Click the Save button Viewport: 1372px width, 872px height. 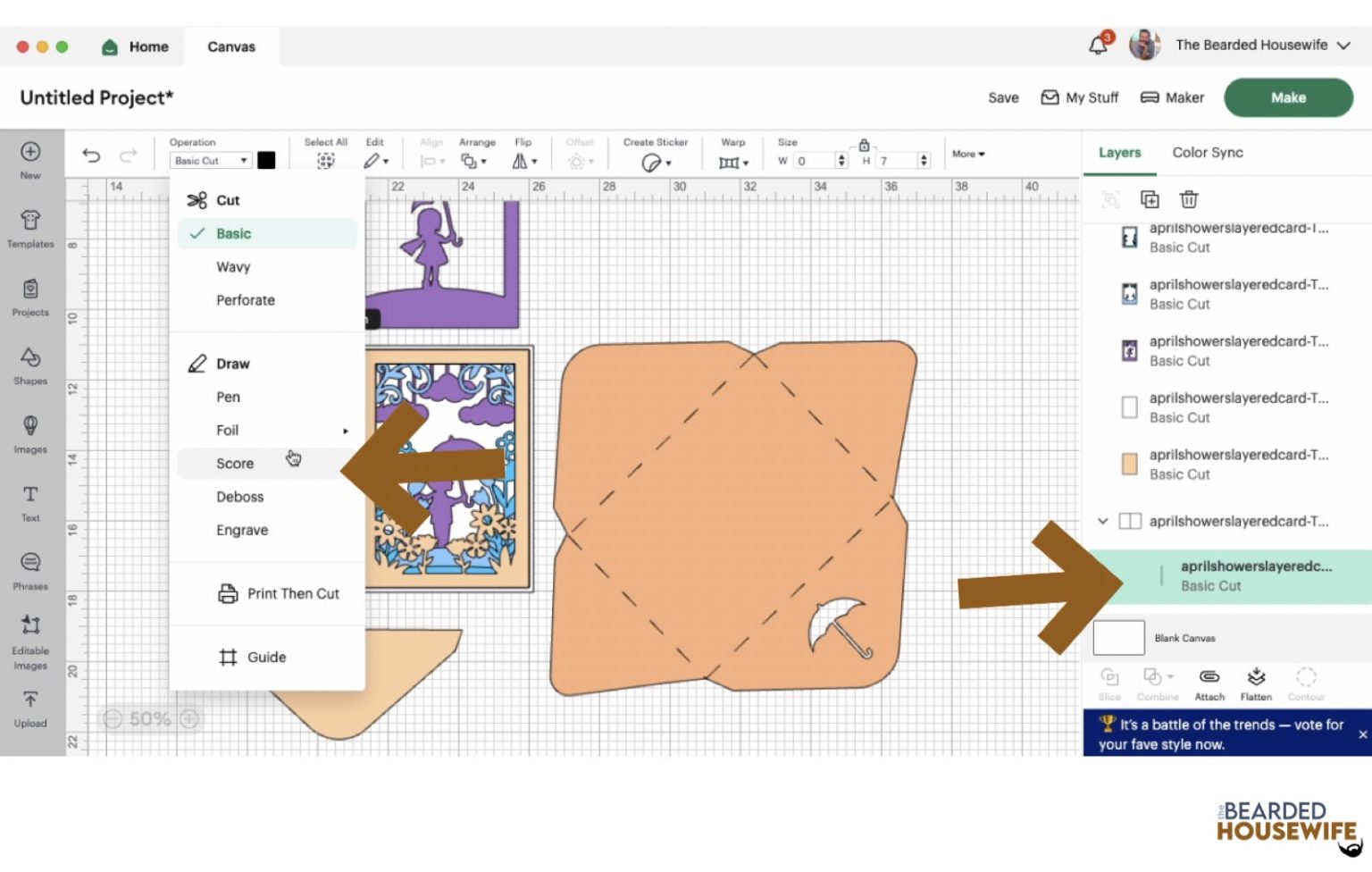(x=1002, y=98)
